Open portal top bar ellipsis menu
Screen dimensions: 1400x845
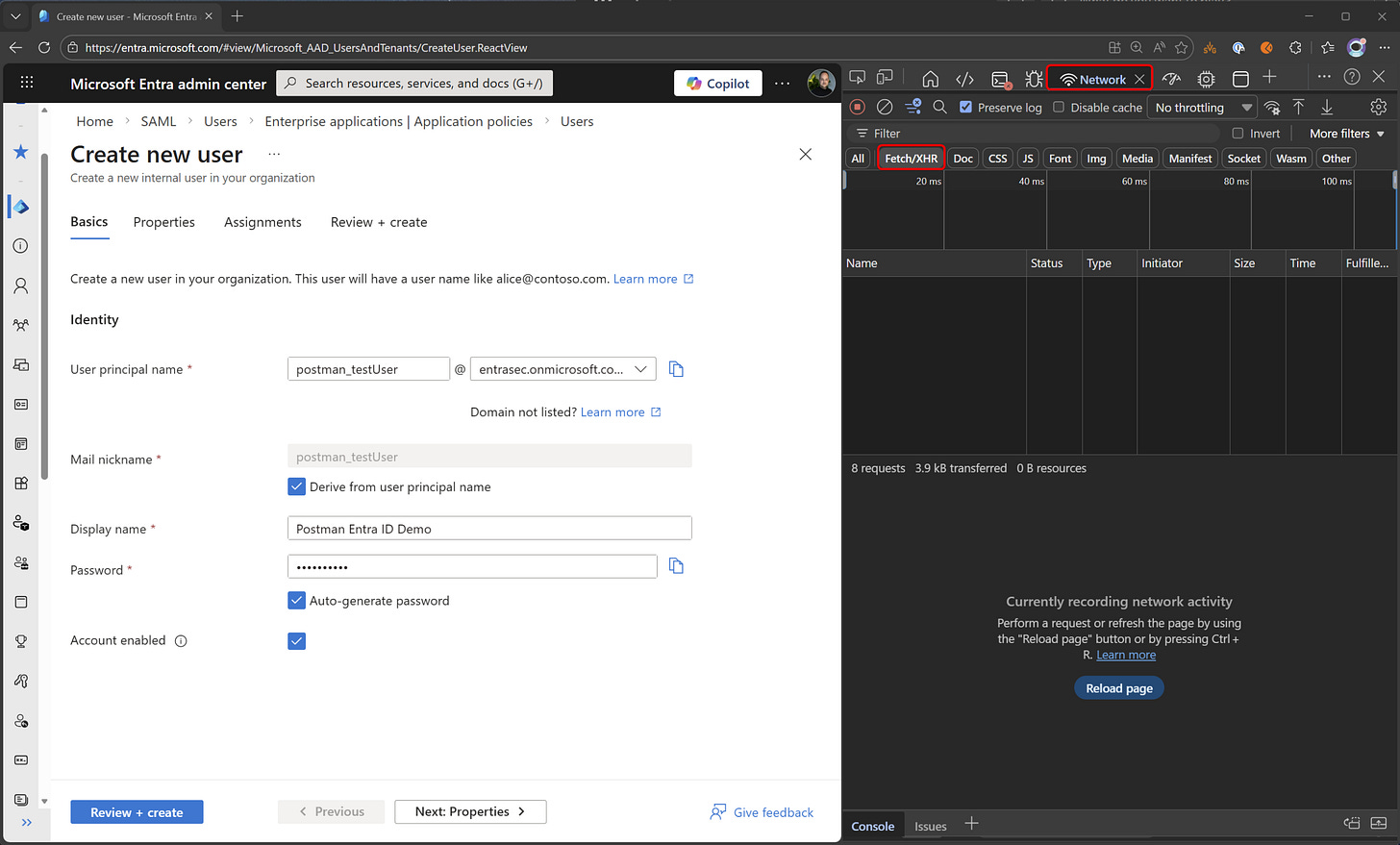[x=783, y=84]
